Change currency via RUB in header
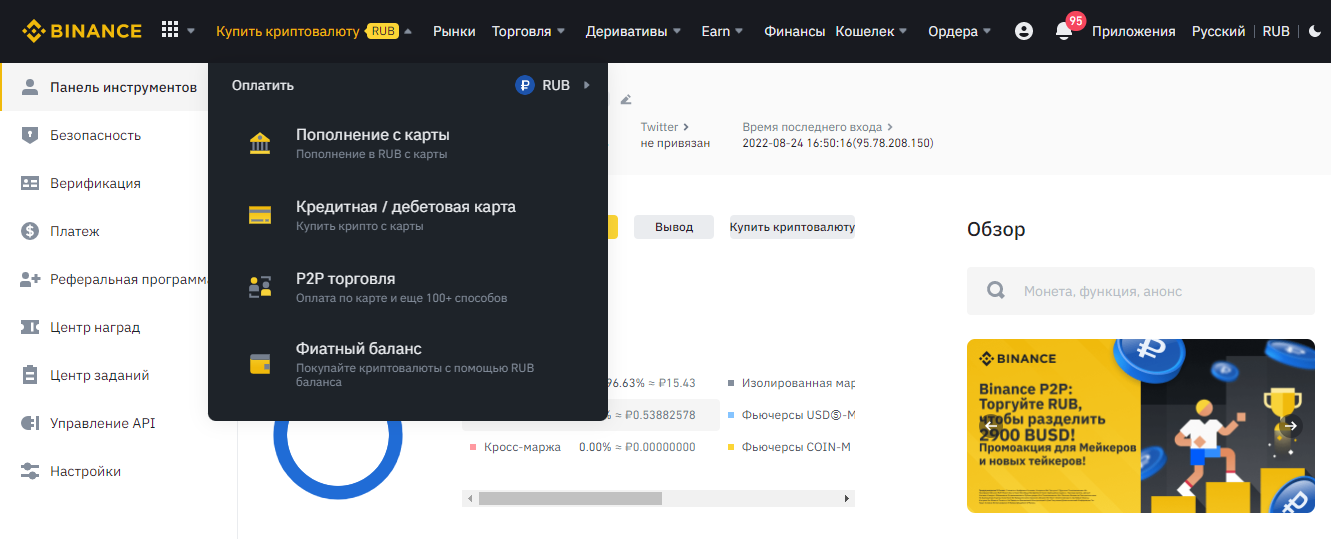Screen dimensions: 1331x539 (x=1276, y=31)
